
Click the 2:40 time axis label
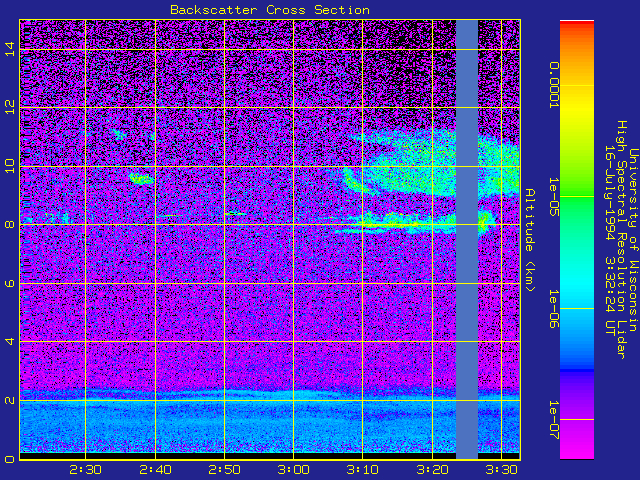coord(155,470)
